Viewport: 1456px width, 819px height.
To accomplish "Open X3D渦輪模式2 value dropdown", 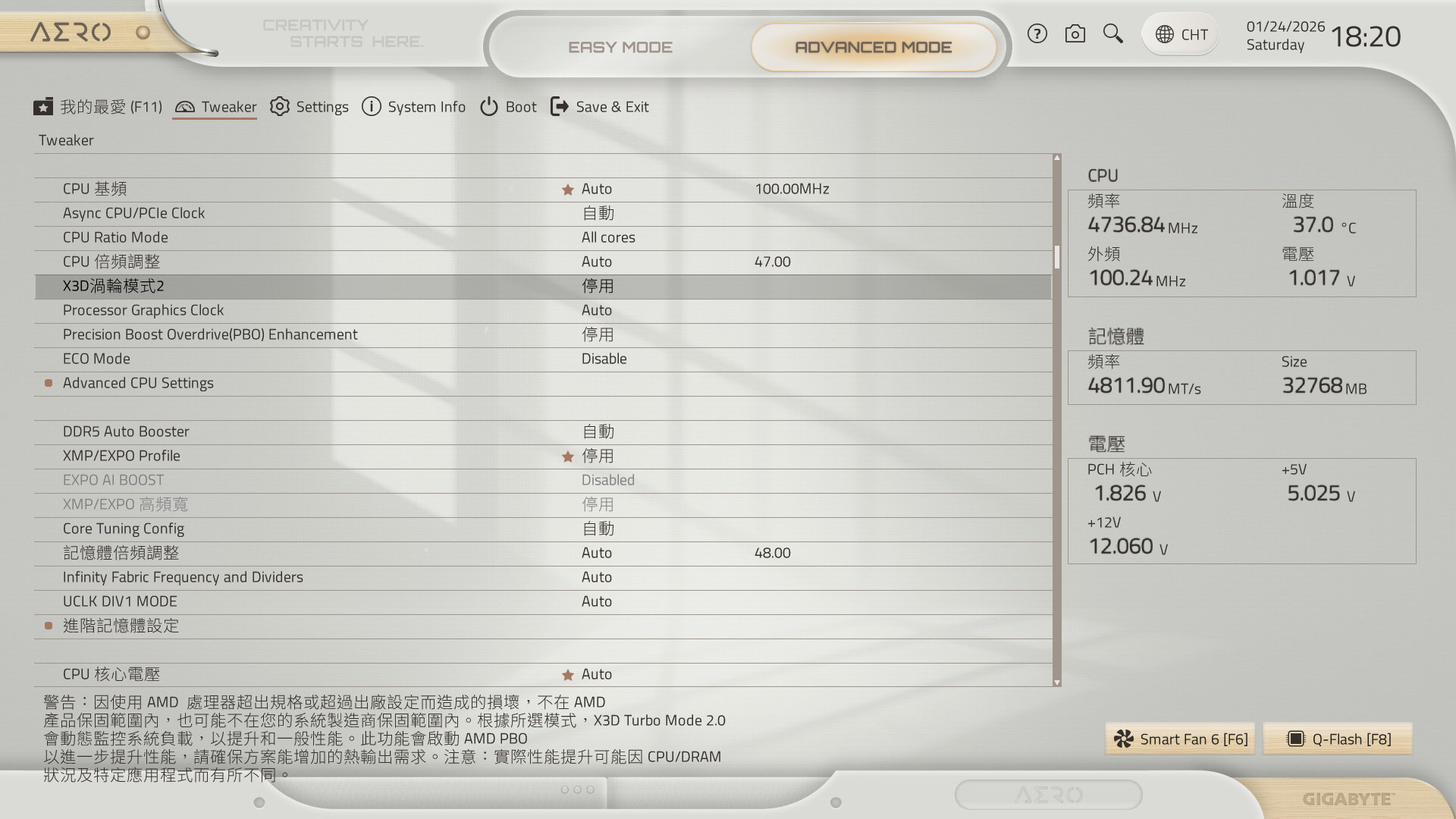I will (x=598, y=287).
